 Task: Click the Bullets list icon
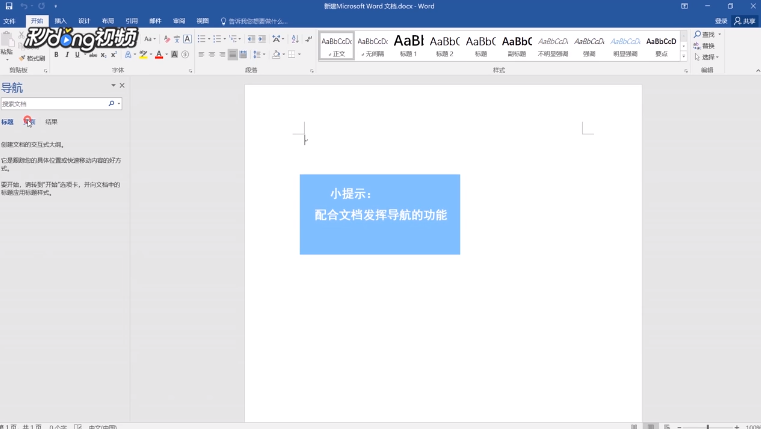(x=201, y=39)
